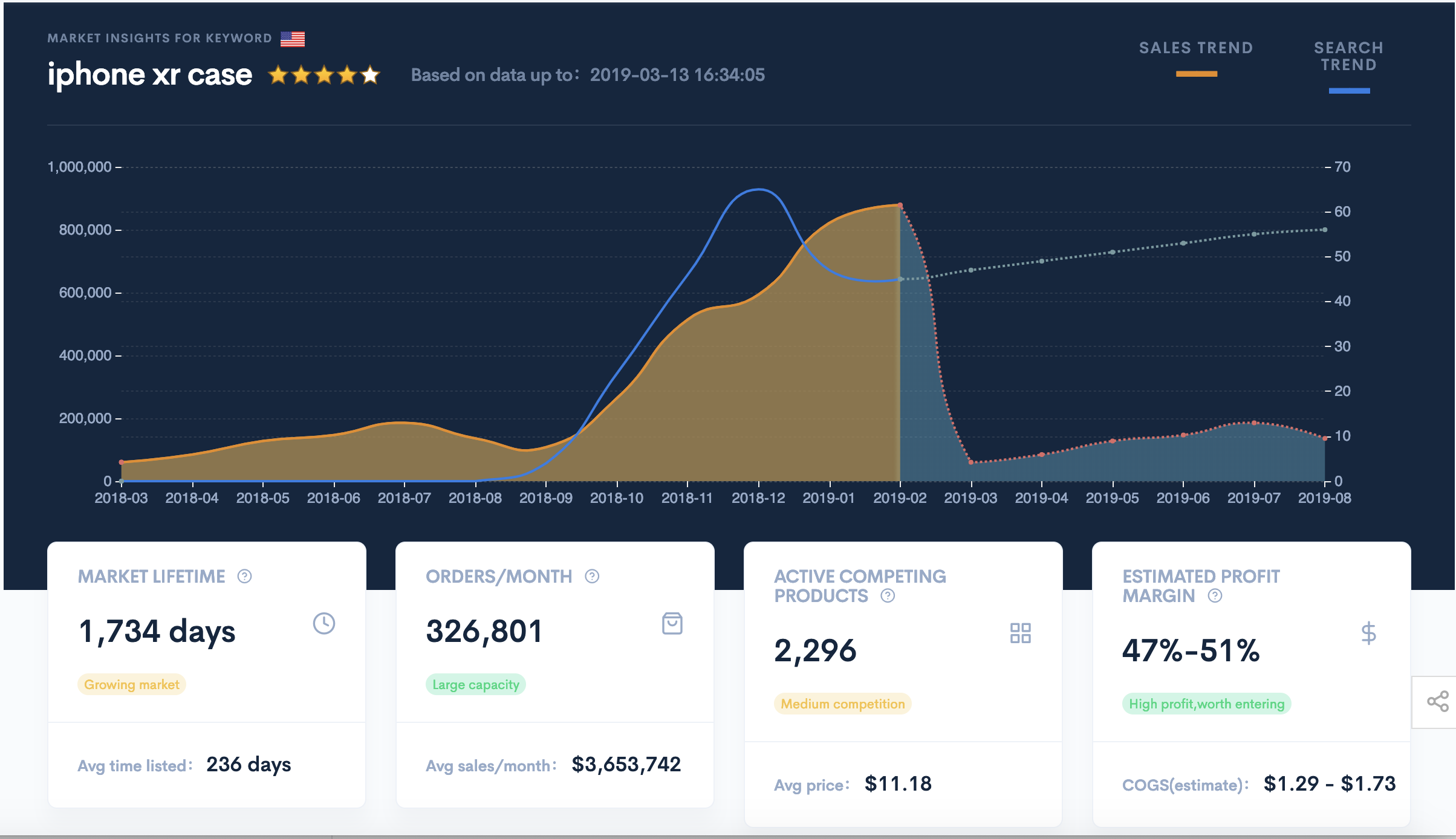Screen dimensions: 1456x839
Task: Open the share icon button
Action: pos(1437,701)
